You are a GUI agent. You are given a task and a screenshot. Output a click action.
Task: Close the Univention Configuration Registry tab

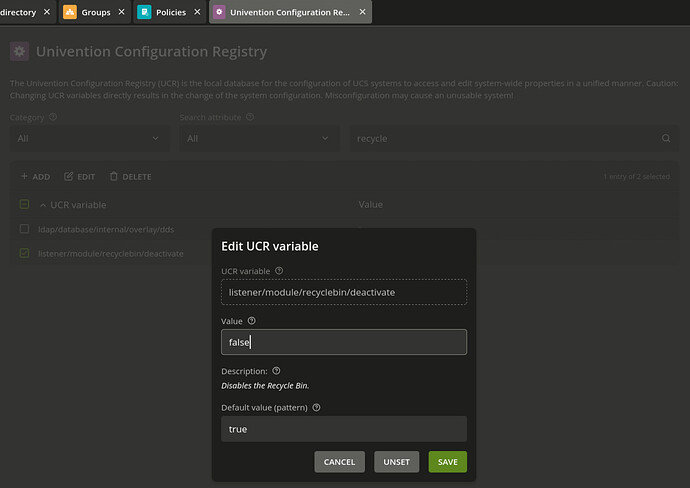coord(362,12)
